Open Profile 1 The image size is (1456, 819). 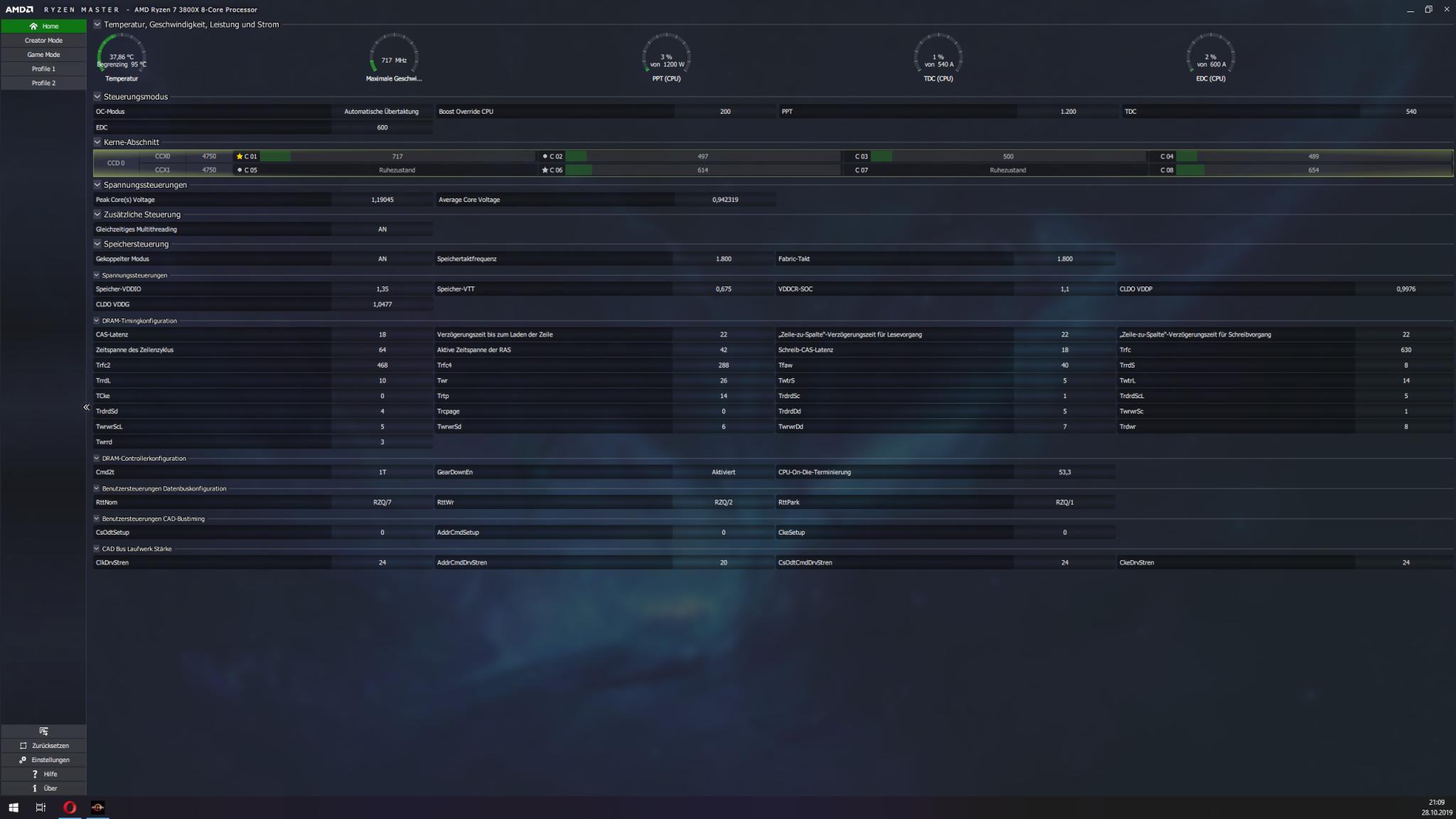[43, 69]
